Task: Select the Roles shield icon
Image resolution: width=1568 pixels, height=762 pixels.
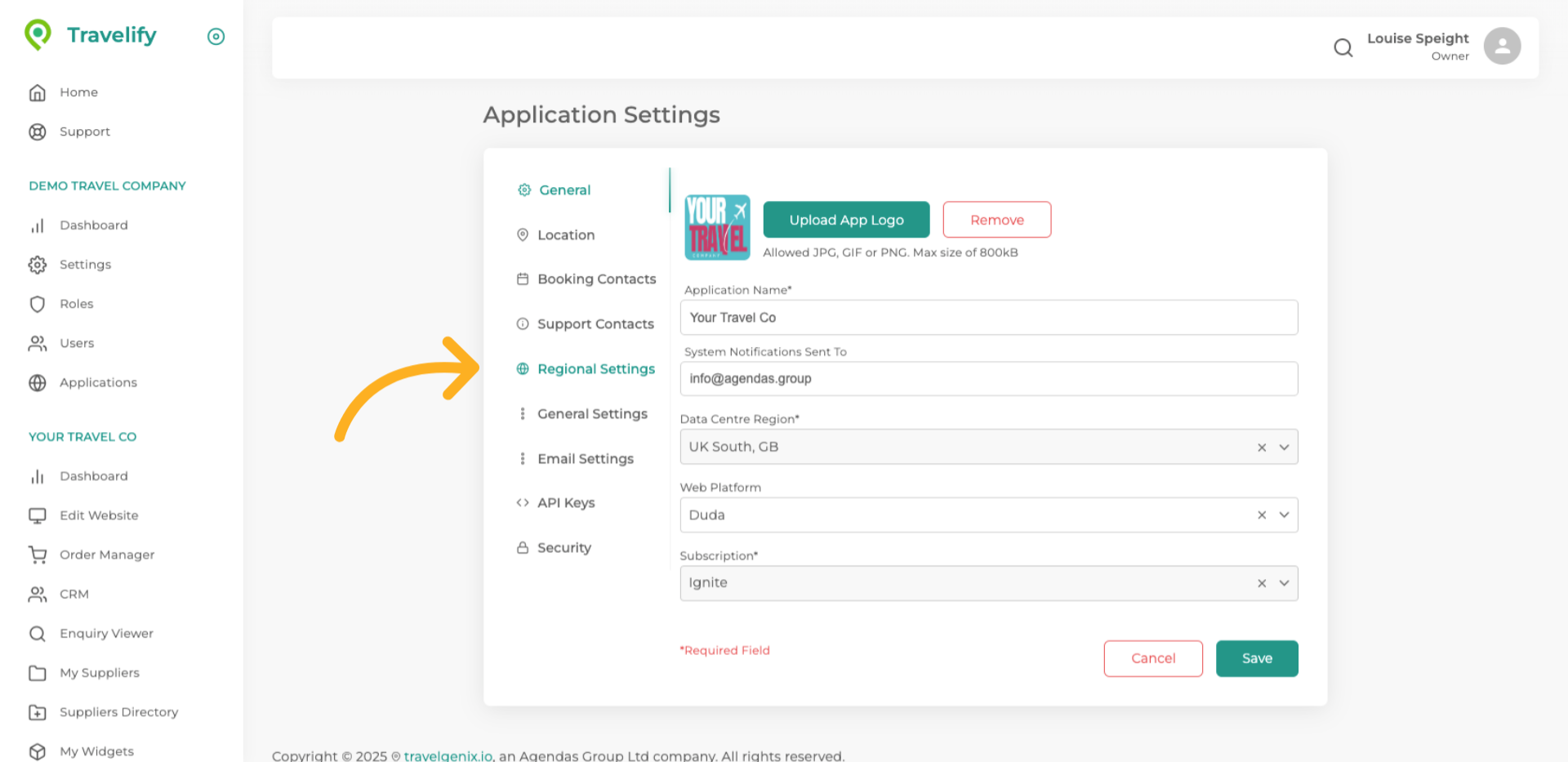Action: [x=38, y=303]
